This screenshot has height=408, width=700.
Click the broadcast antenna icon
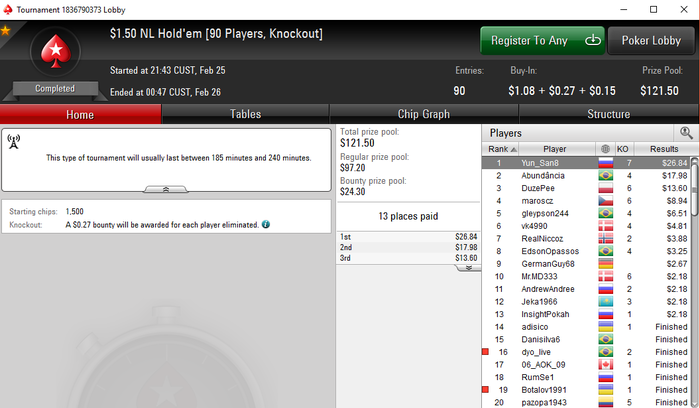click(14, 142)
